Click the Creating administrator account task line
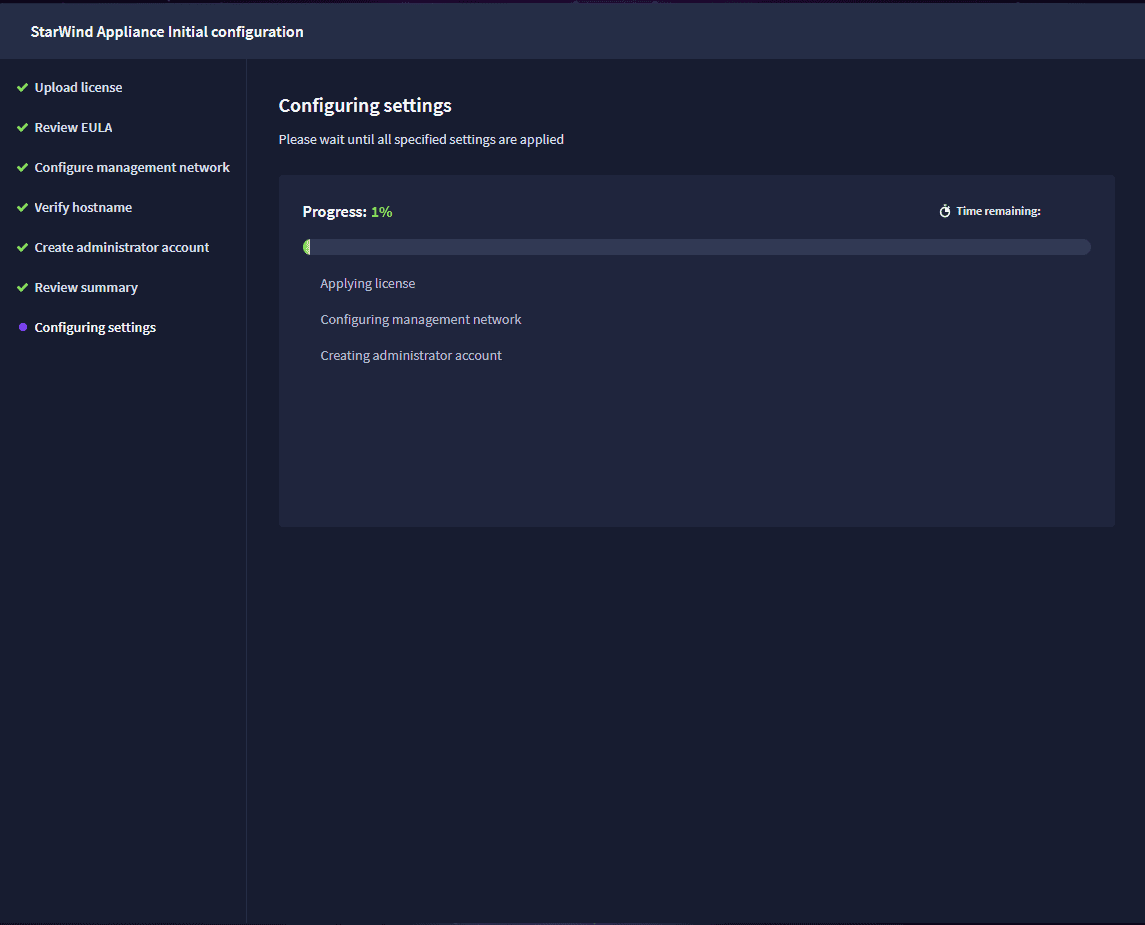 [x=411, y=356]
